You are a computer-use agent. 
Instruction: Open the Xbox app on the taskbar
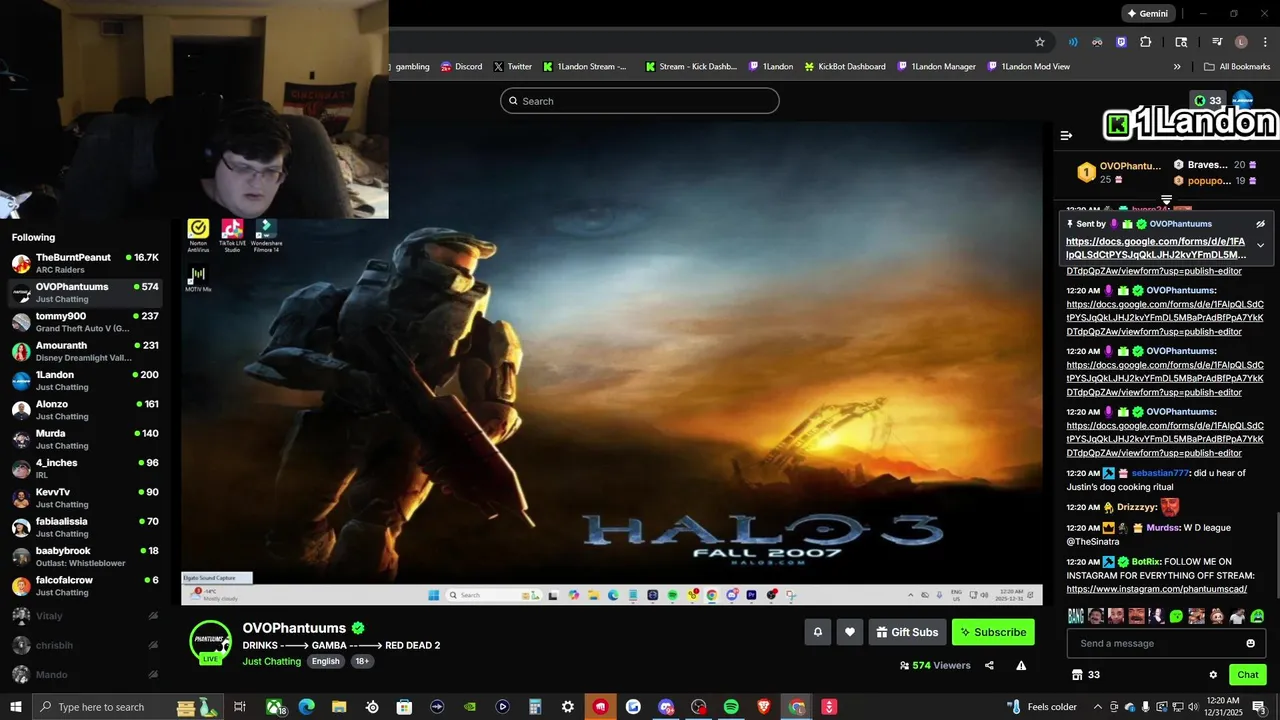pyautogui.click(x=274, y=707)
